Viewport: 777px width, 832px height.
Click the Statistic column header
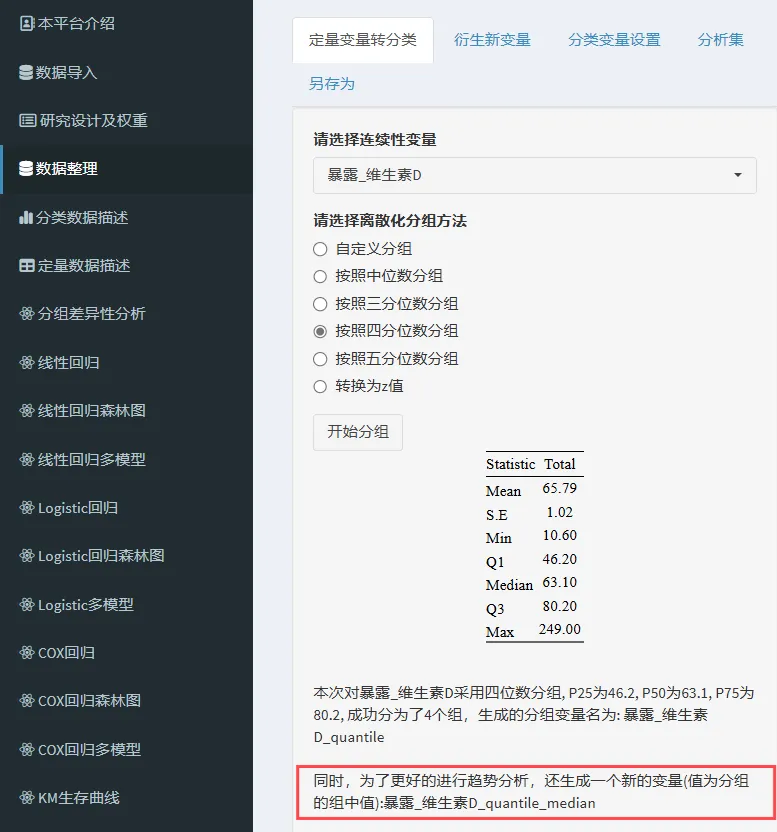tap(511, 464)
